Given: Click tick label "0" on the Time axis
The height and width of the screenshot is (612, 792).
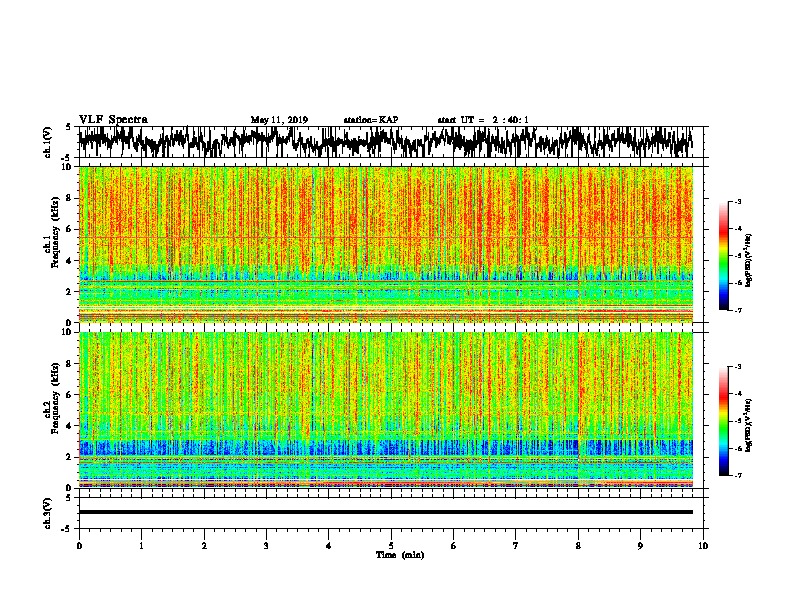Looking at the screenshot, I should 79,546.
